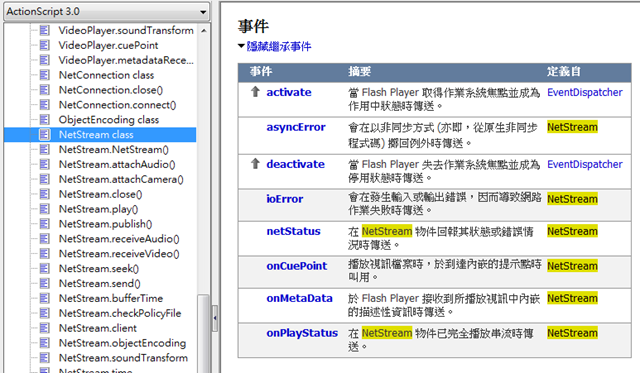Select NetStream.close() topic
Viewport: 640px width, 373px height.
click(x=100, y=194)
